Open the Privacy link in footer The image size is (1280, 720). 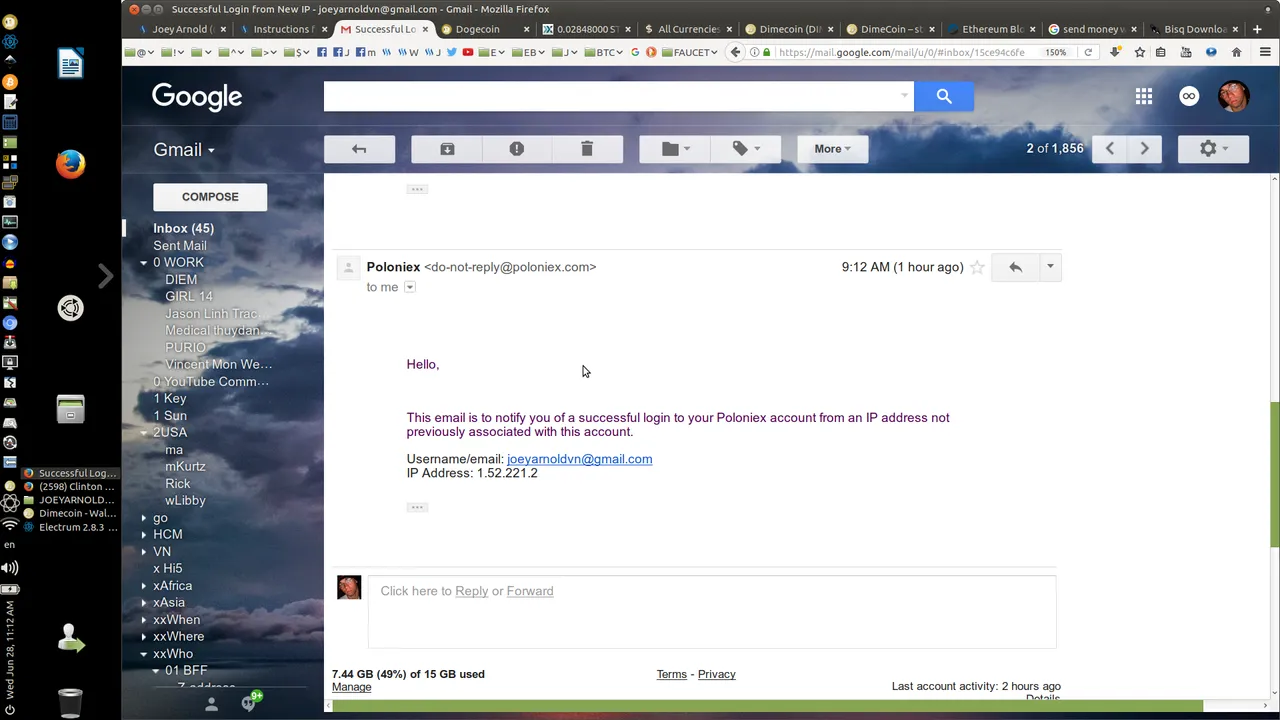pyautogui.click(x=716, y=674)
